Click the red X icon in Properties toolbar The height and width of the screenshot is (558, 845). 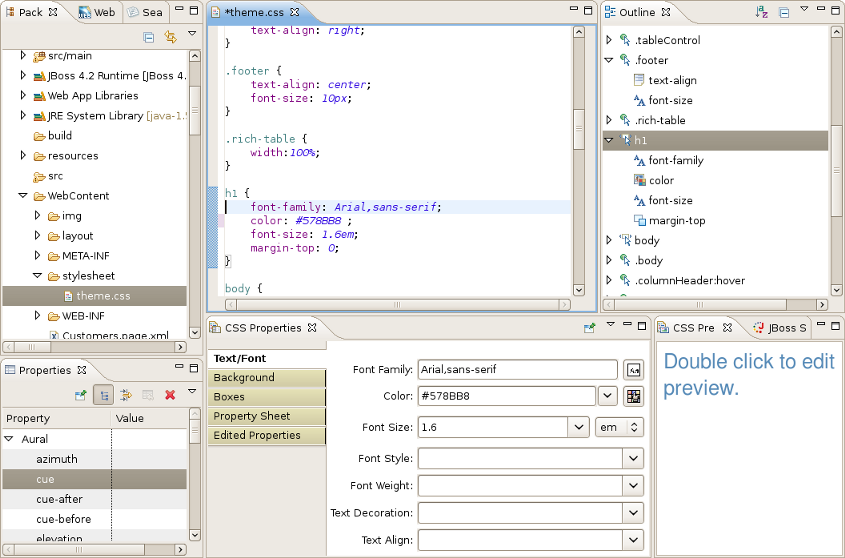pyautogui.click(x=170, y=395)
